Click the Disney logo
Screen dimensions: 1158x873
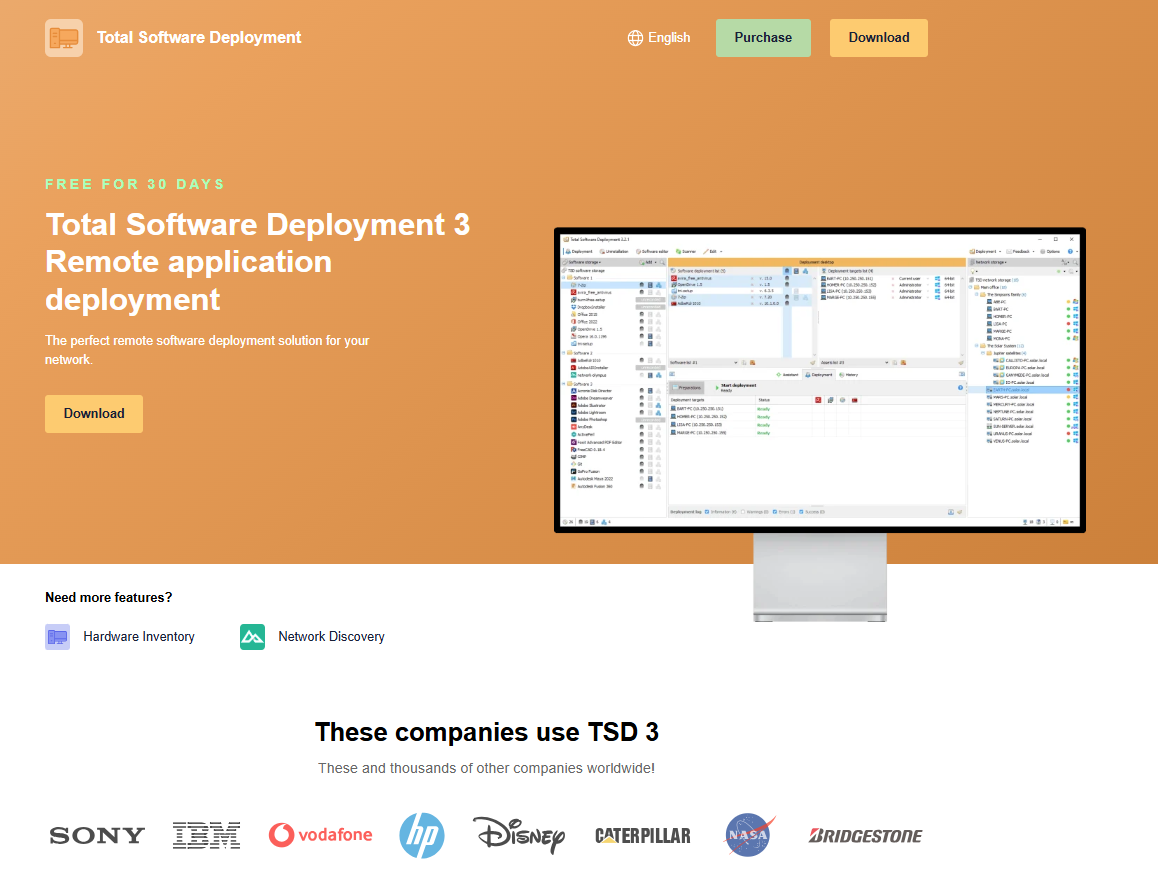[519, 835]
